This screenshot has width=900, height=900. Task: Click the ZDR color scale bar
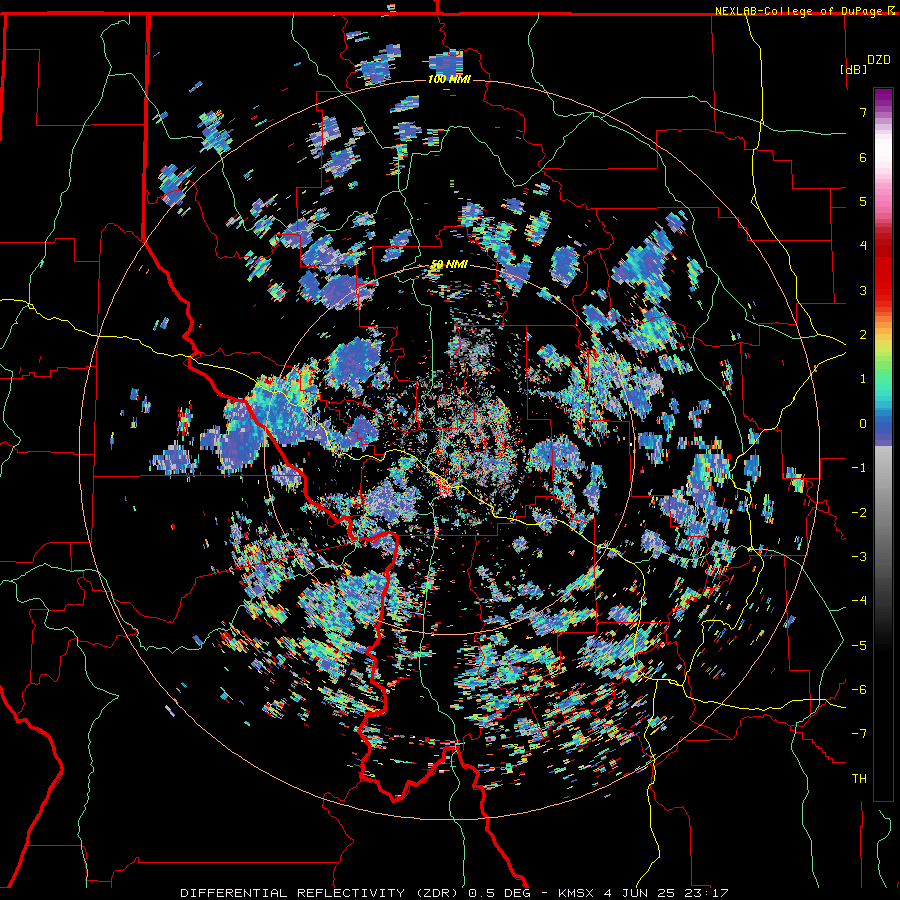(883, 444)
